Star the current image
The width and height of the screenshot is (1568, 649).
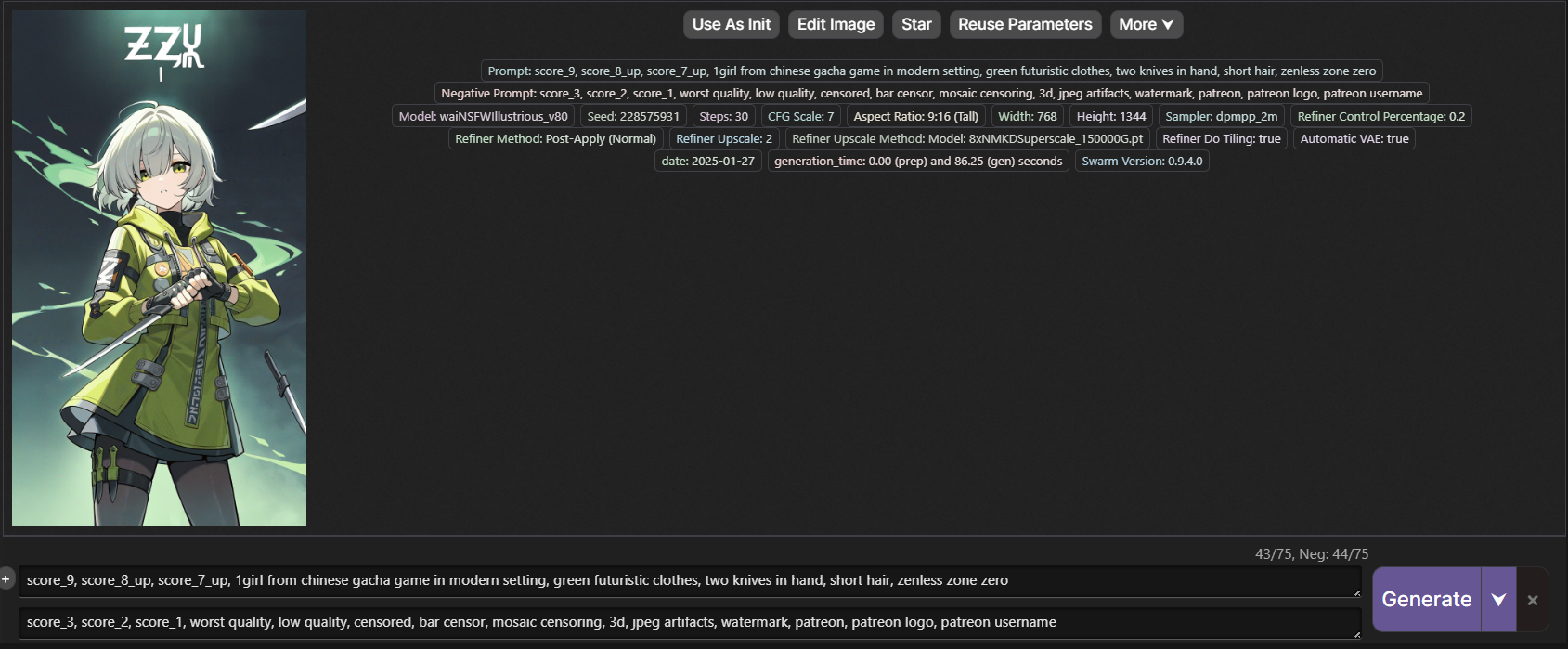(916, 24)
